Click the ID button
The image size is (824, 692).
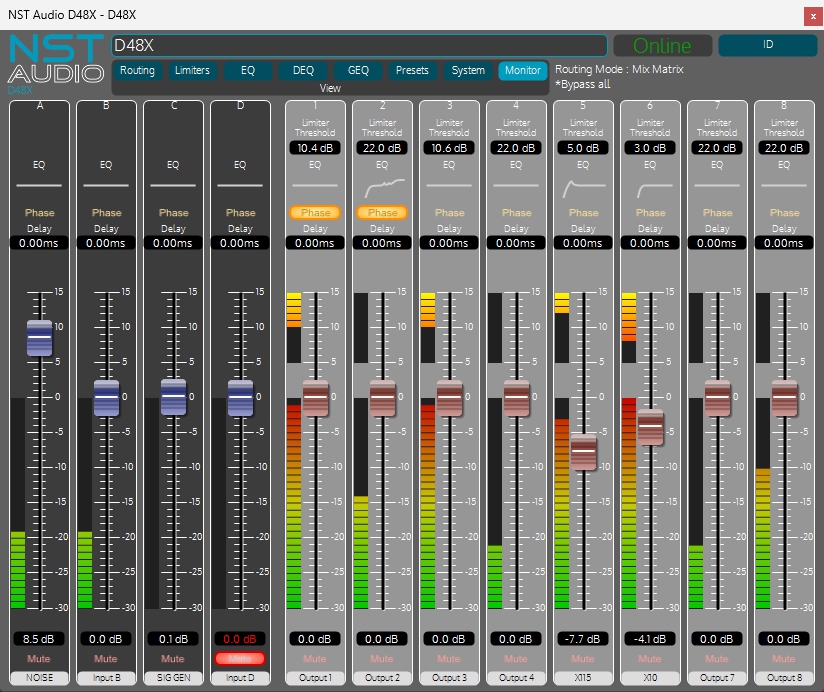coord(768,45)
